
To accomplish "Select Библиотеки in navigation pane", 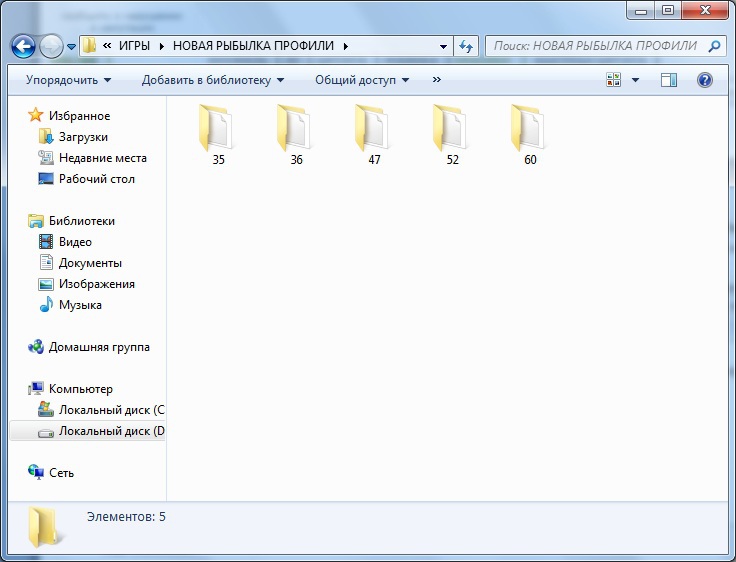I will (x=82, y=221).
